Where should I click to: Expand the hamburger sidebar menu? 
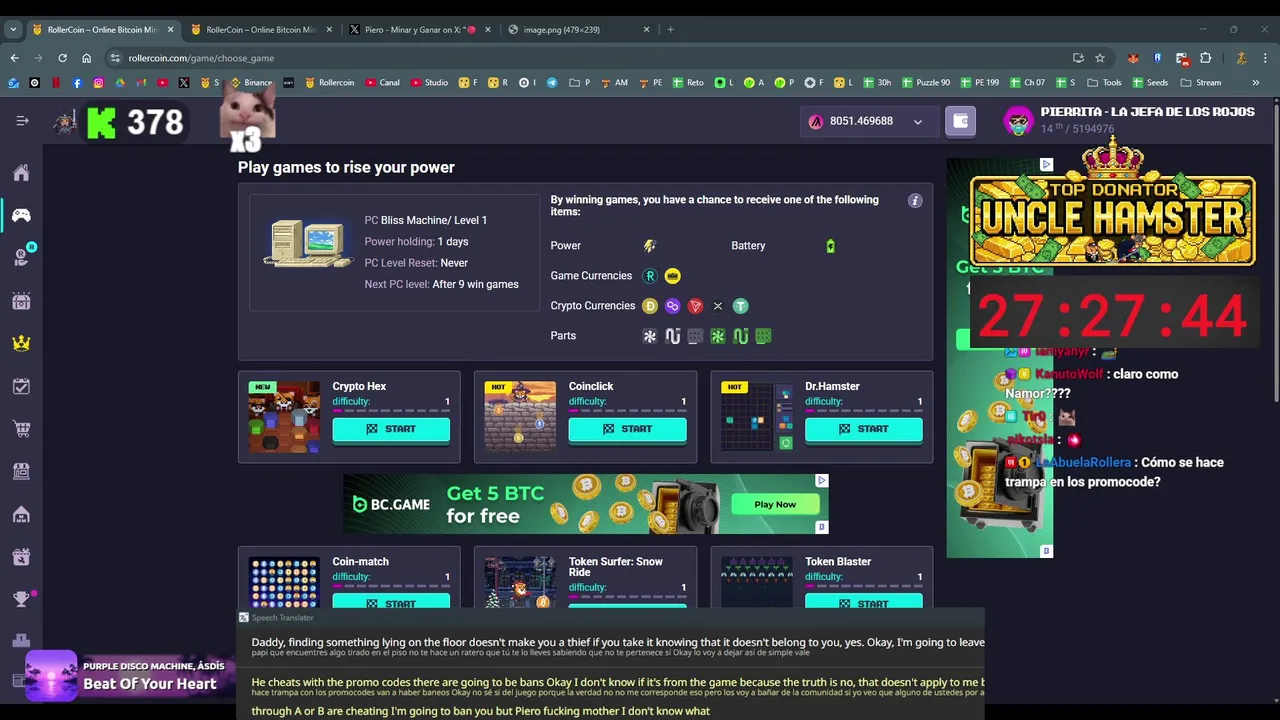tap(22, 121)
